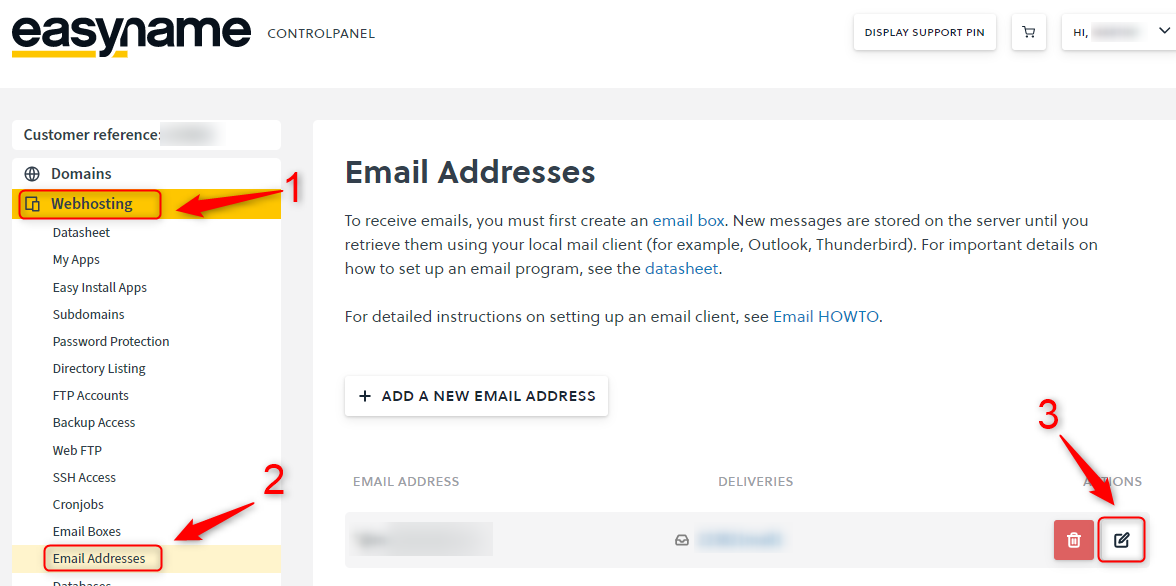
Task: Select Email Addresses in the sidebar
Action: pyautogui.click(x=99, y=558)
